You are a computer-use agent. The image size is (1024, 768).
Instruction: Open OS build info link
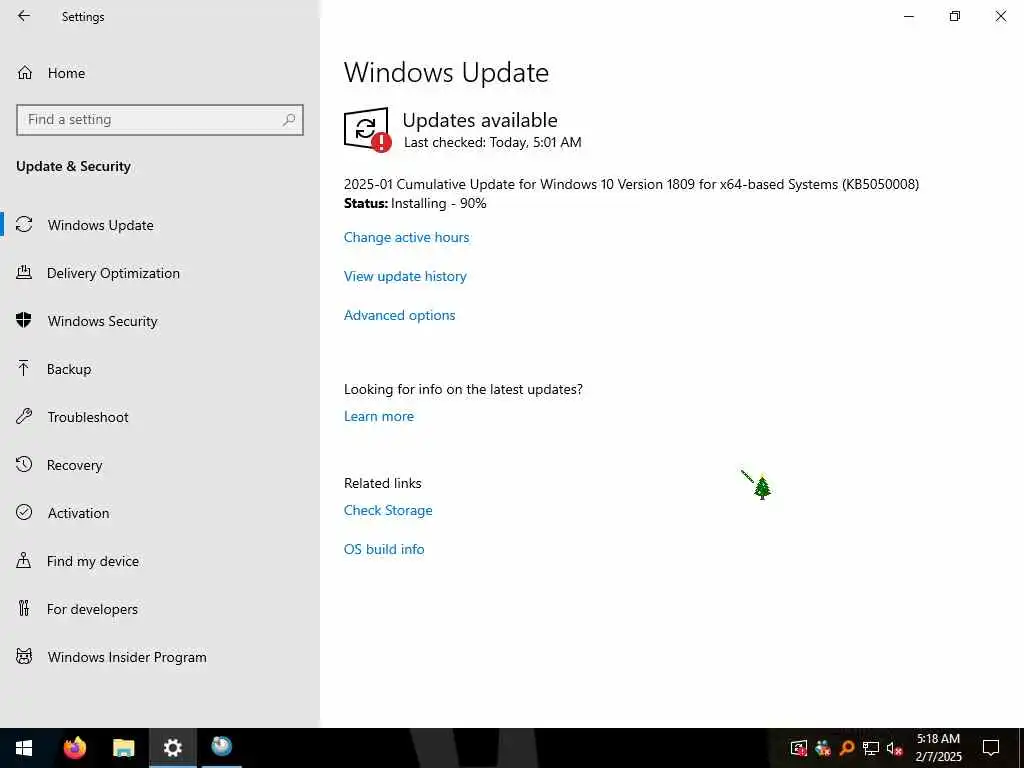(384, 549)
